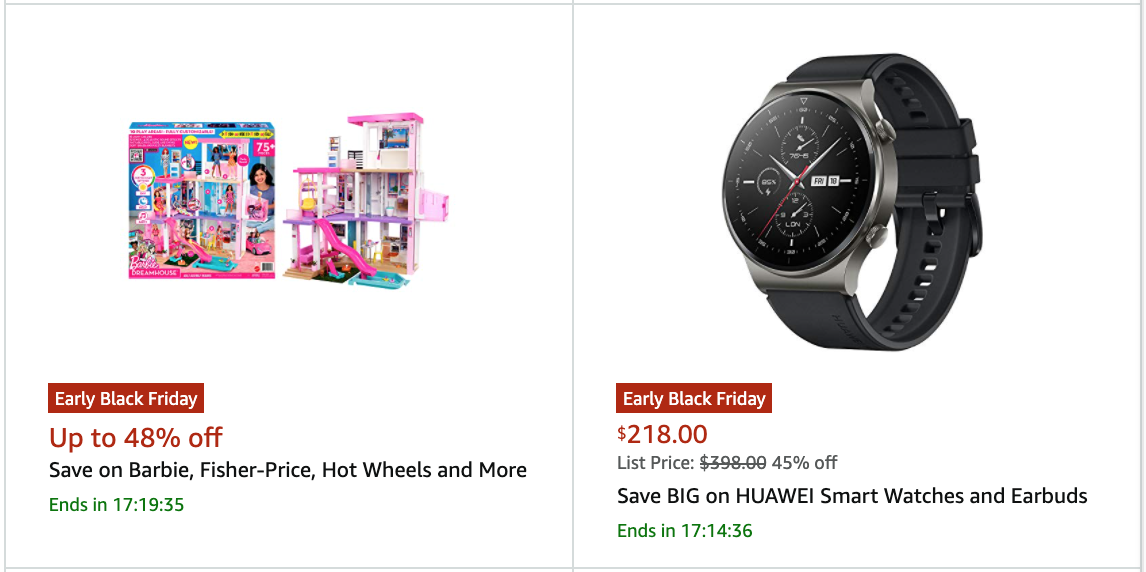Click the crossed-out $398.00 list price

coord(732,463)
